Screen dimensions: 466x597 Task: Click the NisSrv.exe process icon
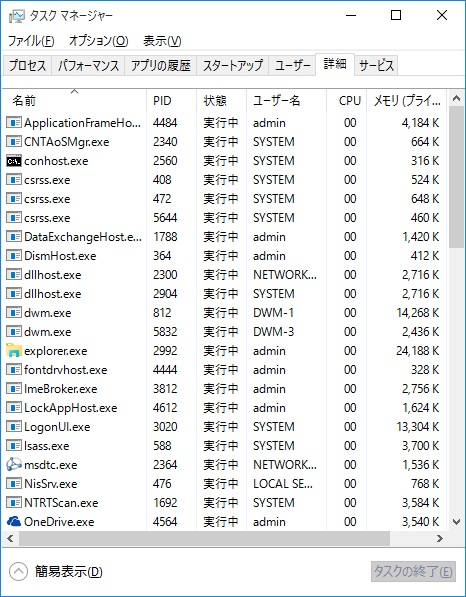click(14, 484)
